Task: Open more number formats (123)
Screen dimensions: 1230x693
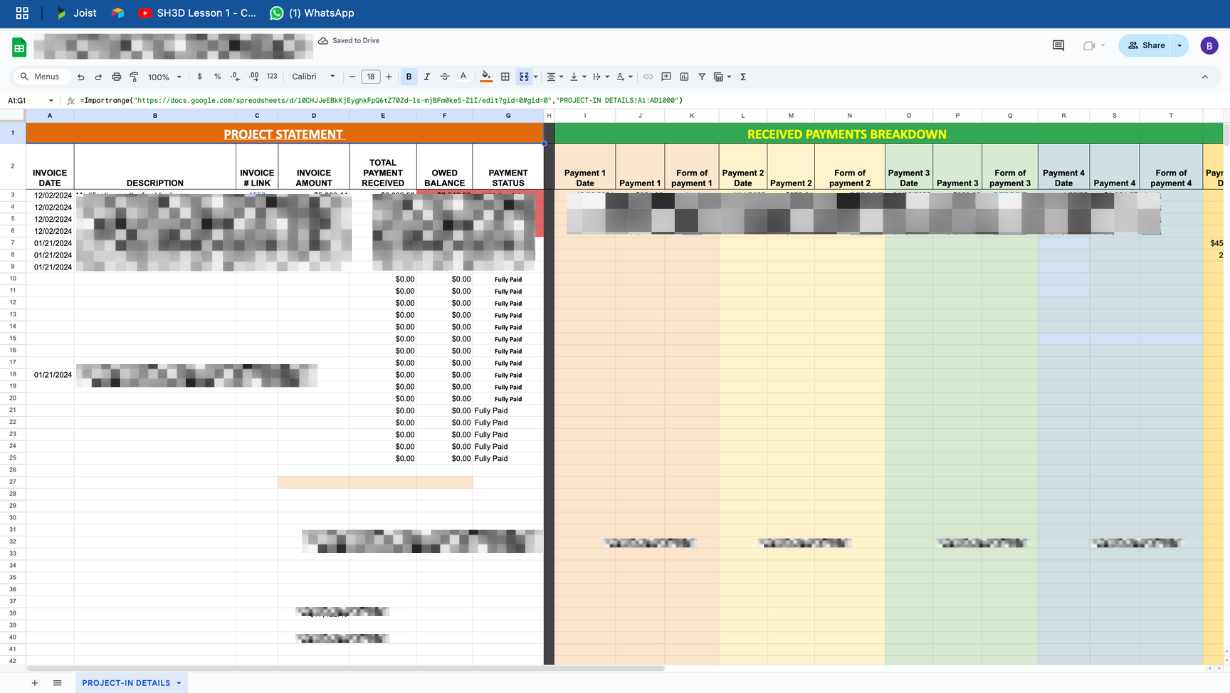Action: click(272, 77)
